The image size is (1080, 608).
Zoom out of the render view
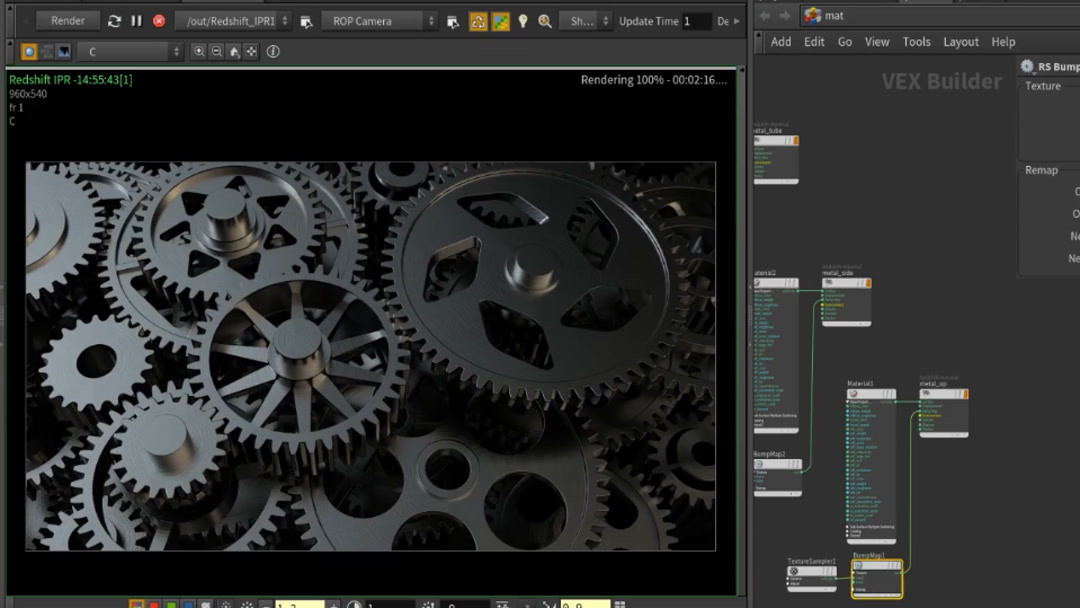click(216, 52)
